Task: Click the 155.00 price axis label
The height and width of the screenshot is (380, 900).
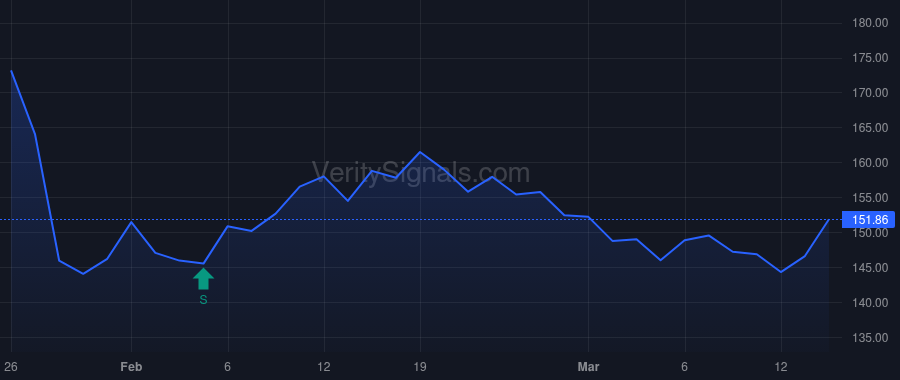Action: tap(870, 198)
